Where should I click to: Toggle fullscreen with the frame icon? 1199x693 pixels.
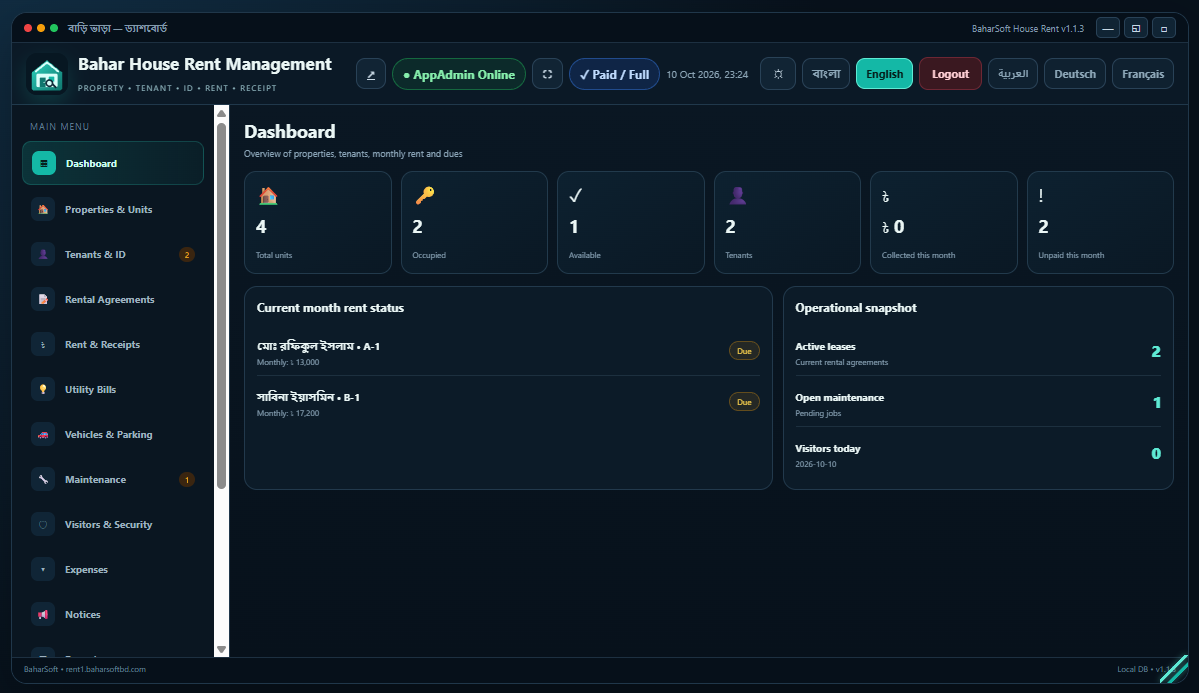click(x=548, y=74)
